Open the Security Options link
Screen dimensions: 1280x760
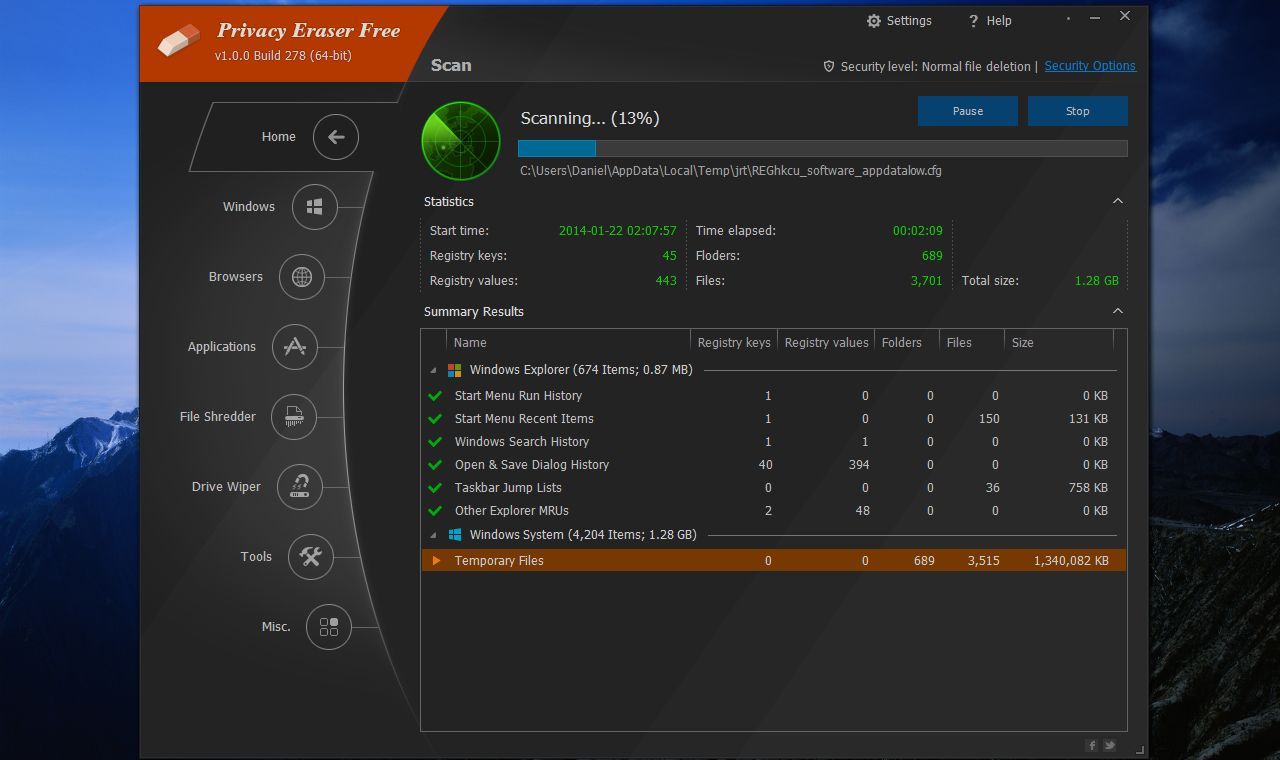1090,66
